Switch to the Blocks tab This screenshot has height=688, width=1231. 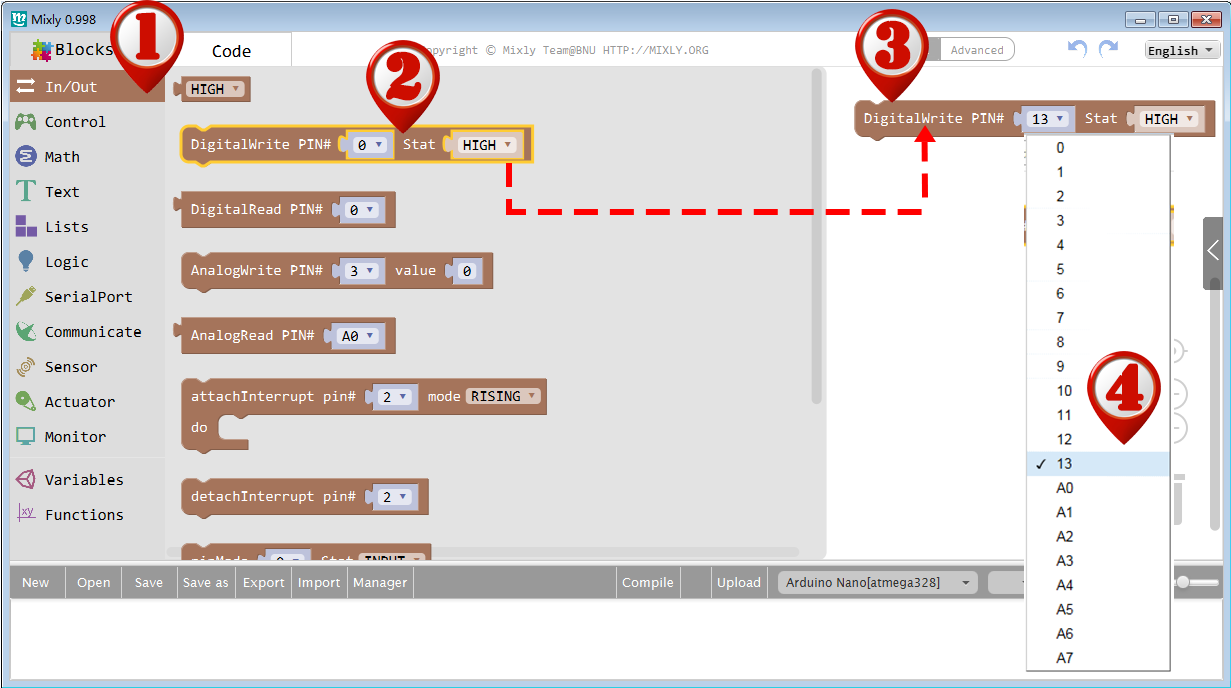73,50
